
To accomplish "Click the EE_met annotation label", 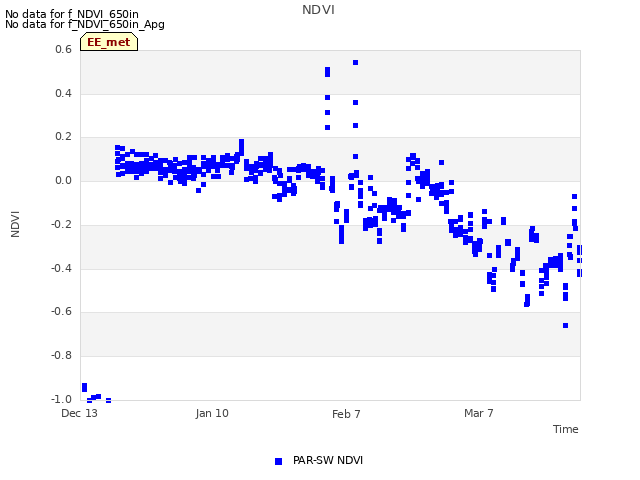I will 109,42.
